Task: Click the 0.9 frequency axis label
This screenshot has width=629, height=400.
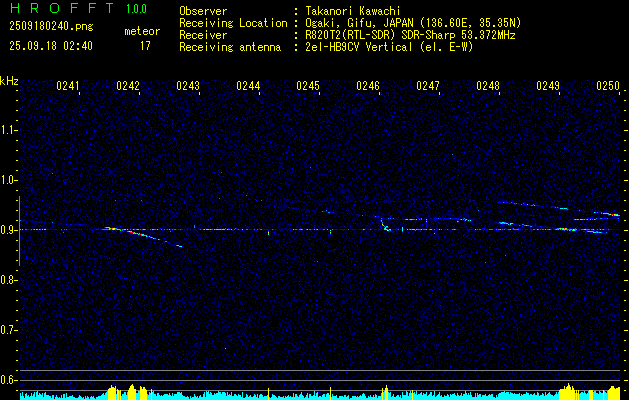Action: click(x=9, y=230)
